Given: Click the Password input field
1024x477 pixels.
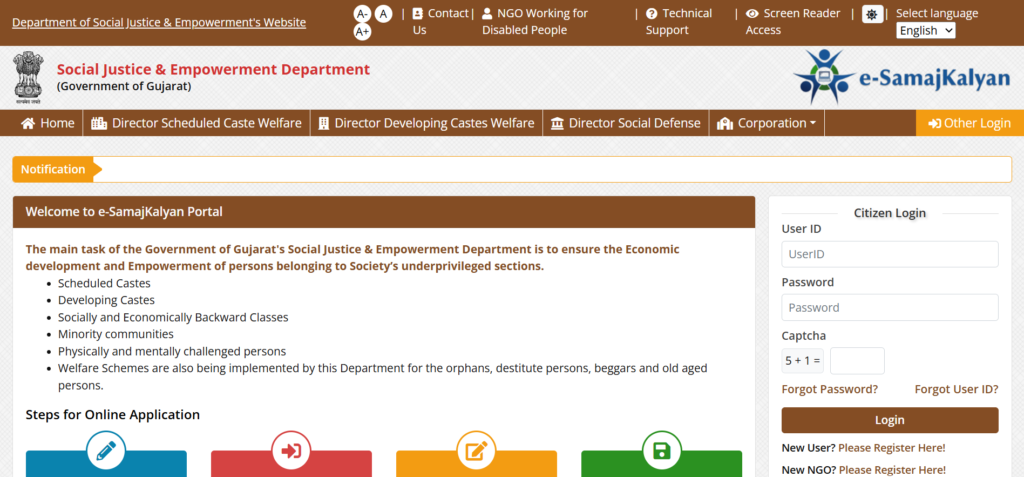Looking at the screenshot, I should click(889, 307).
